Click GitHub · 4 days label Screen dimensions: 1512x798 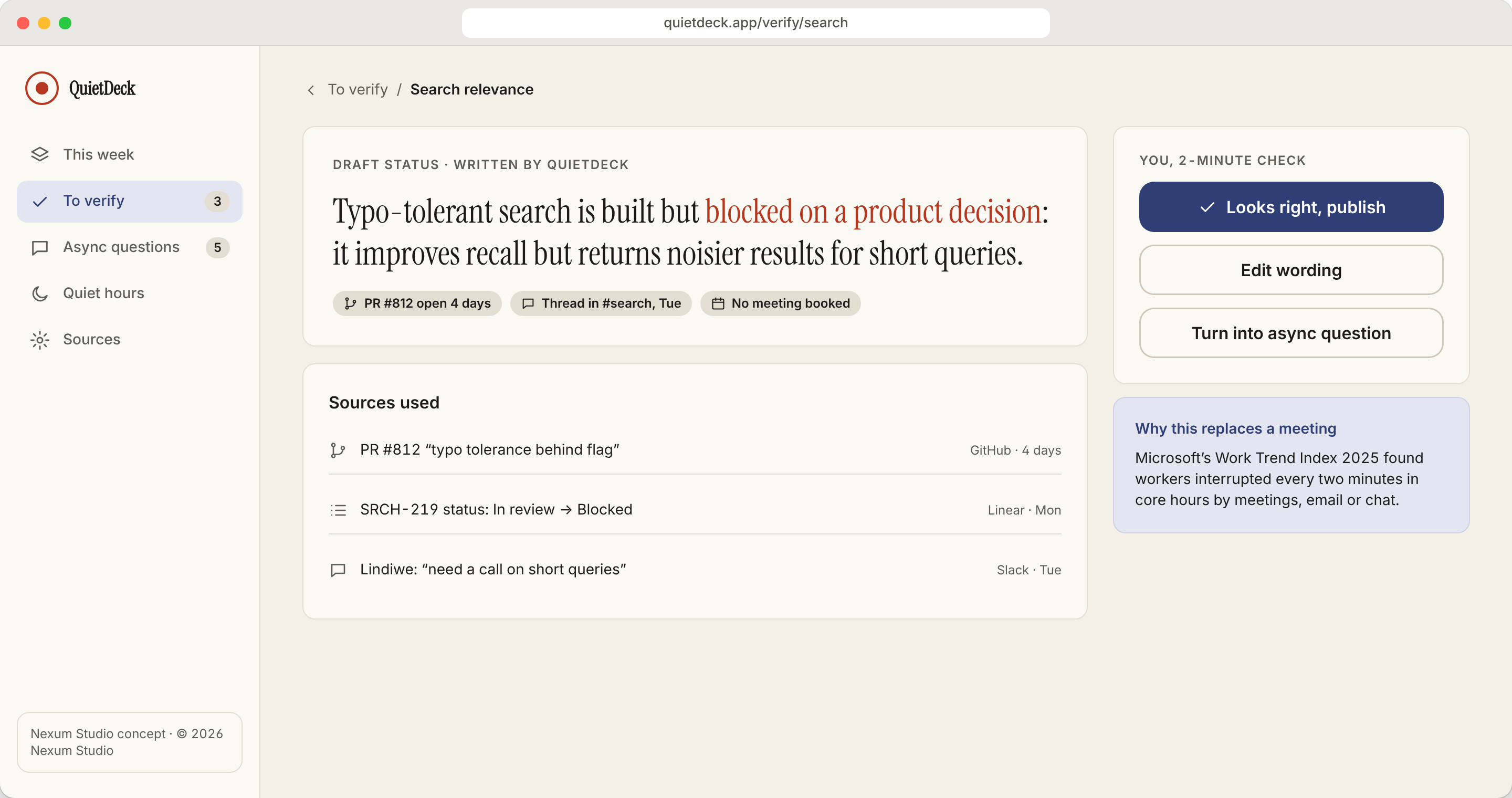tap(1015, 450)
